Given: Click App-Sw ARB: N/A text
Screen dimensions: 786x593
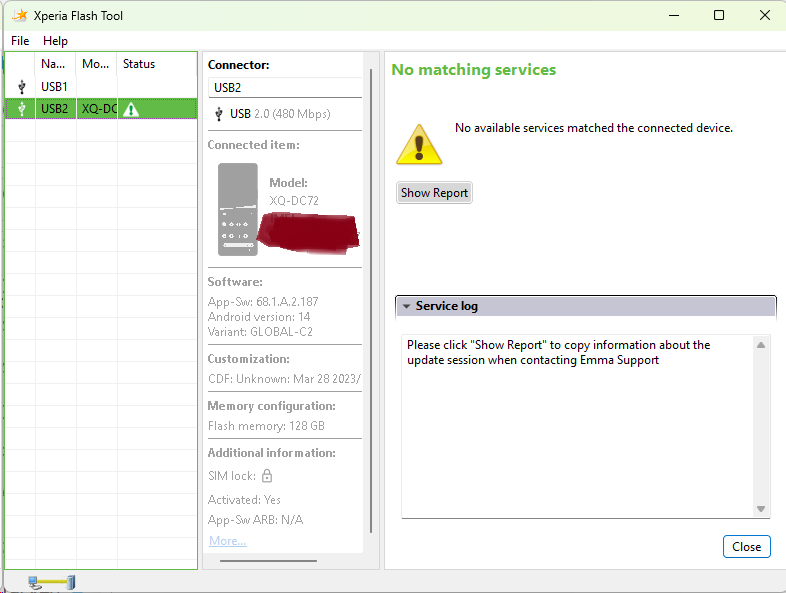Looking at the screenshot, I should (x=256, y=520).
